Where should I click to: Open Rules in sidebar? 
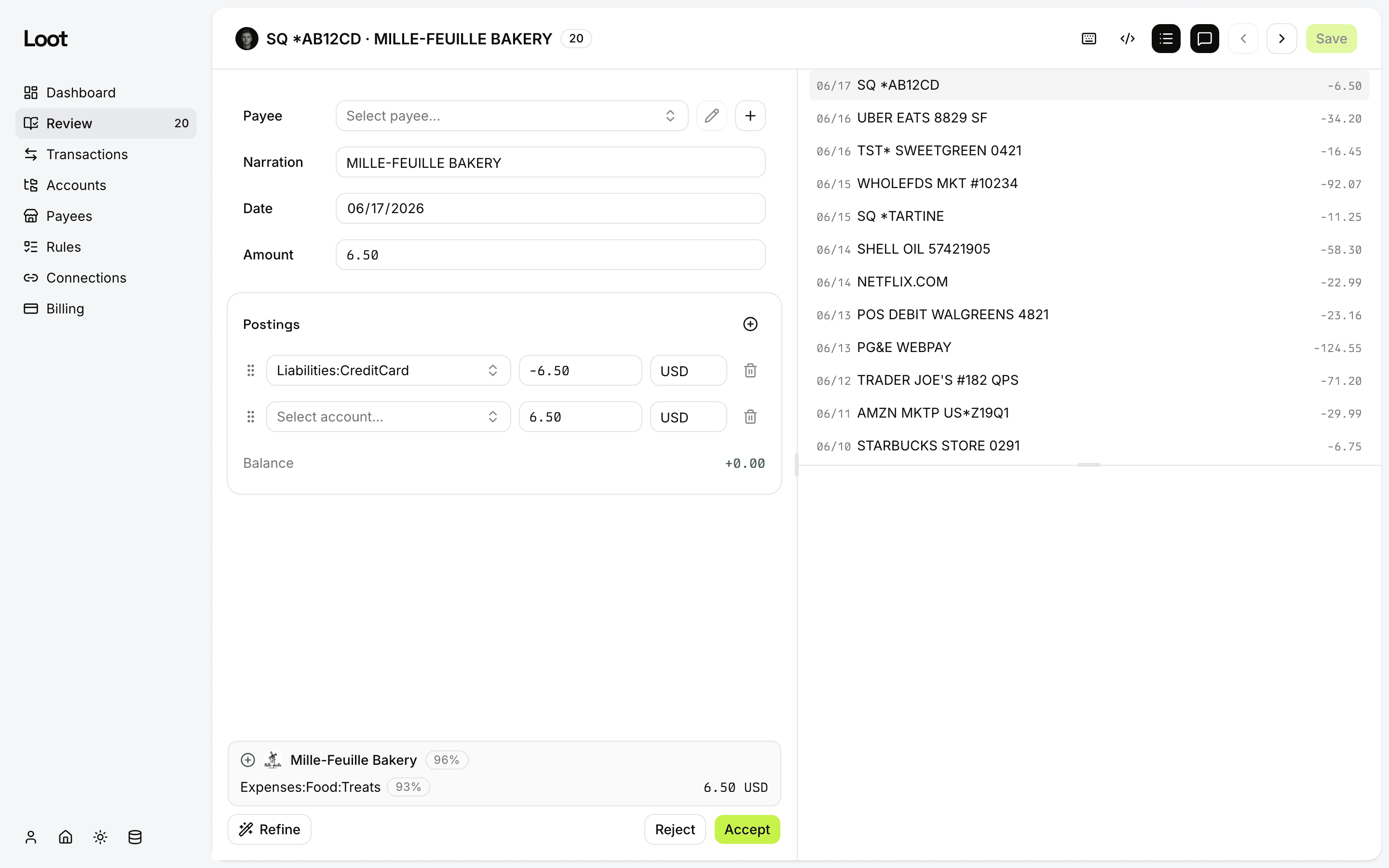tap(106, 247)
